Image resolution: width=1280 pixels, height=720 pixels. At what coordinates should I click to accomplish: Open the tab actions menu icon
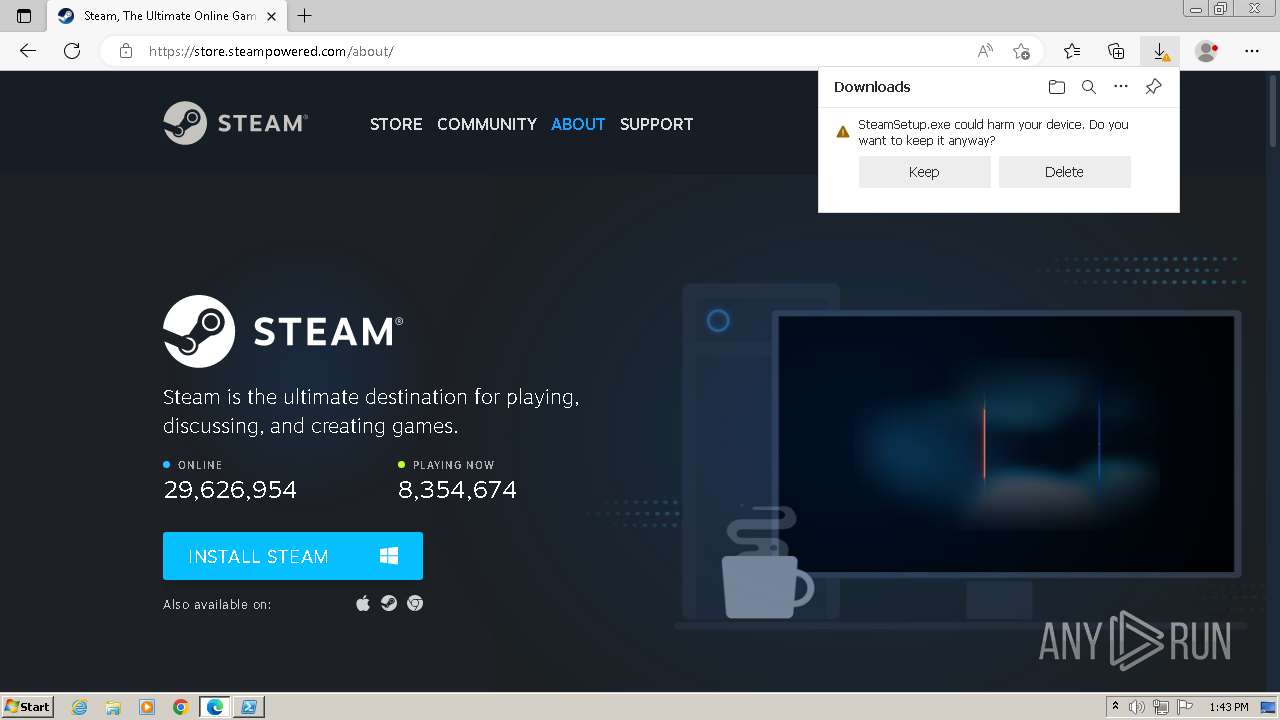tap(24, 16)
